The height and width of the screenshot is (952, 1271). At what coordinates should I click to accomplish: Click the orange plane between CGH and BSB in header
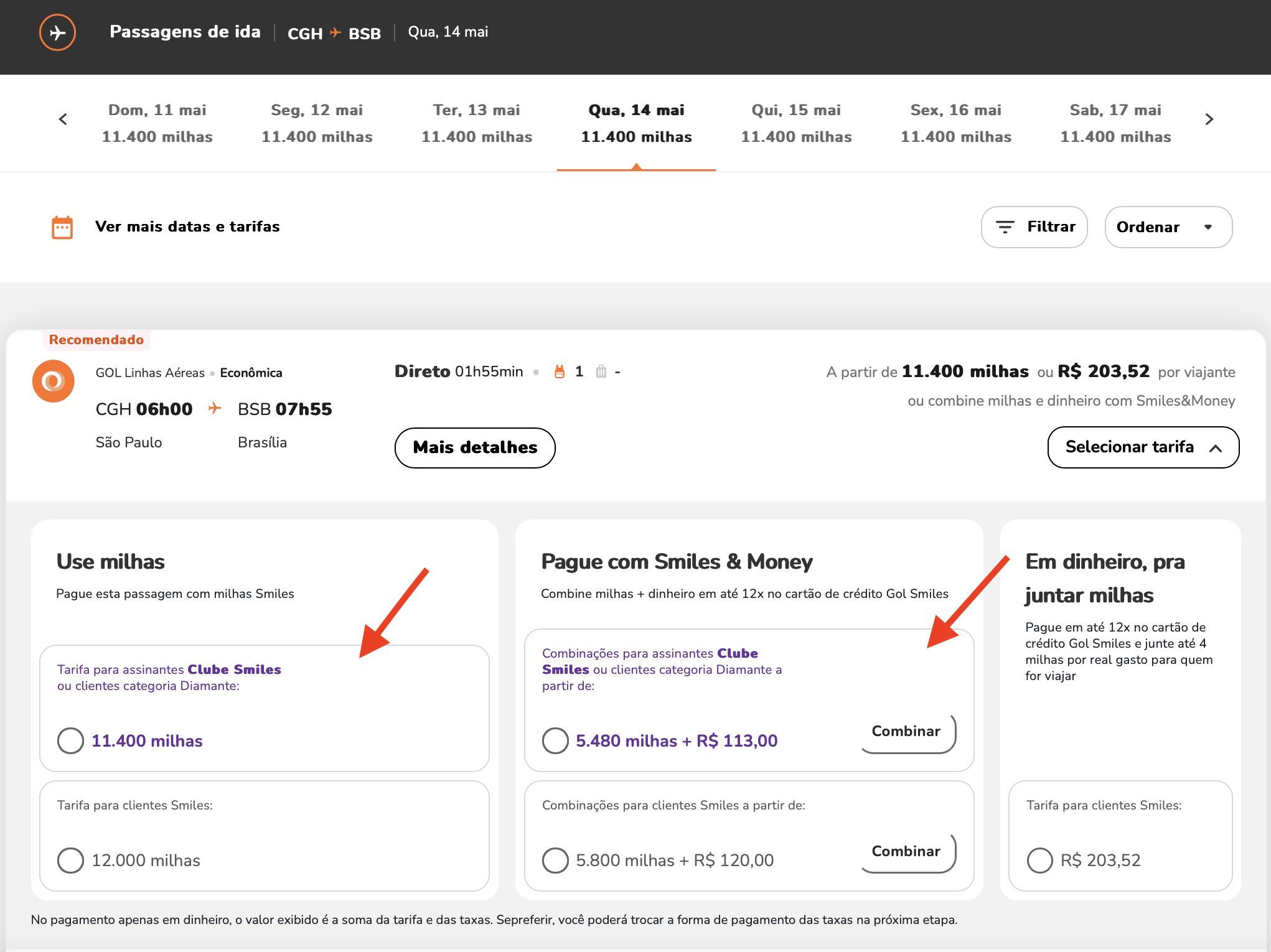[335, 32]
